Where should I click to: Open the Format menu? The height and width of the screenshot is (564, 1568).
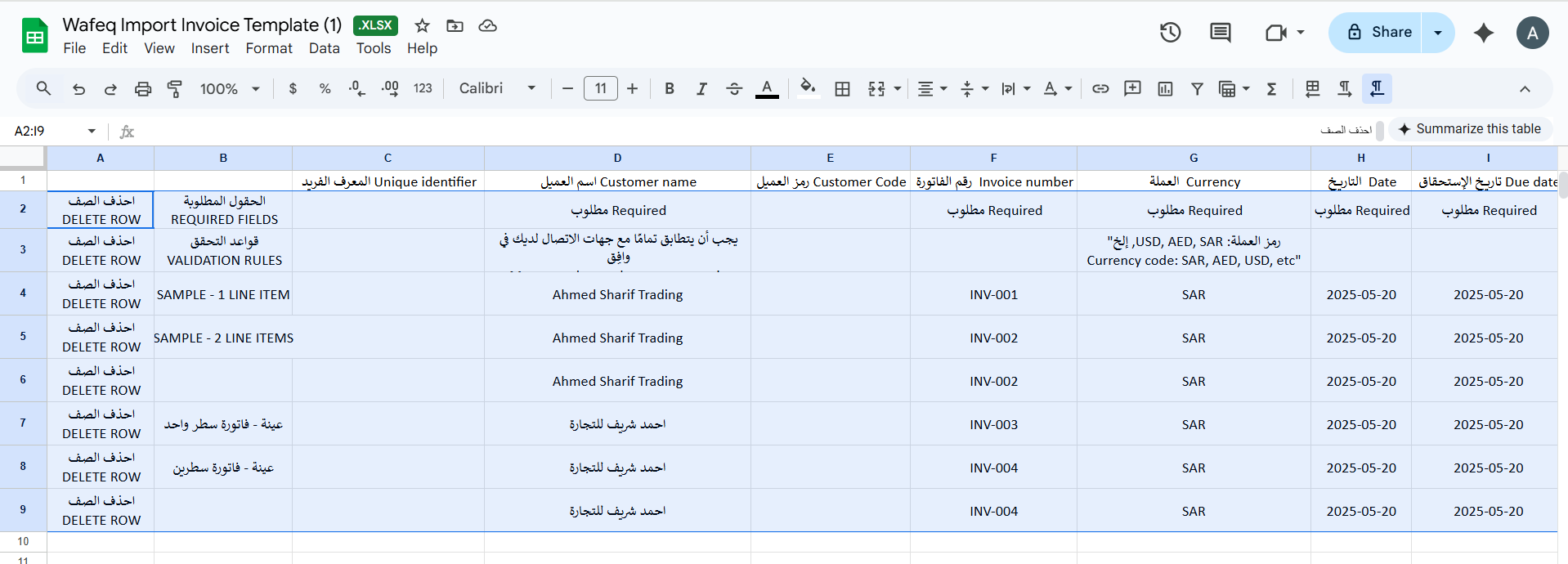(x=268, y=48)
